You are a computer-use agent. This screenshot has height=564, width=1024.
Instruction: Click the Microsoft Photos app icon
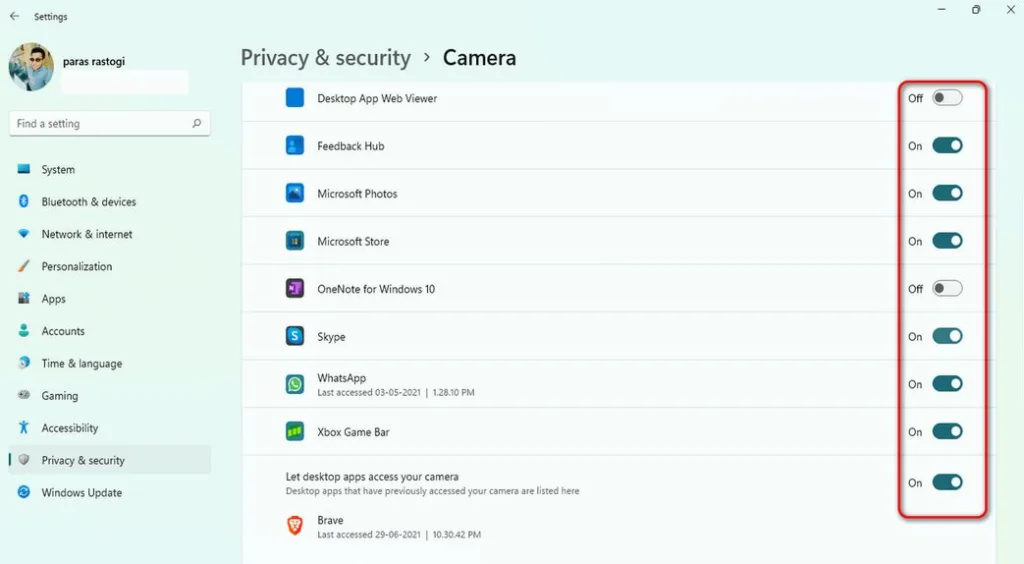(295, 193)
